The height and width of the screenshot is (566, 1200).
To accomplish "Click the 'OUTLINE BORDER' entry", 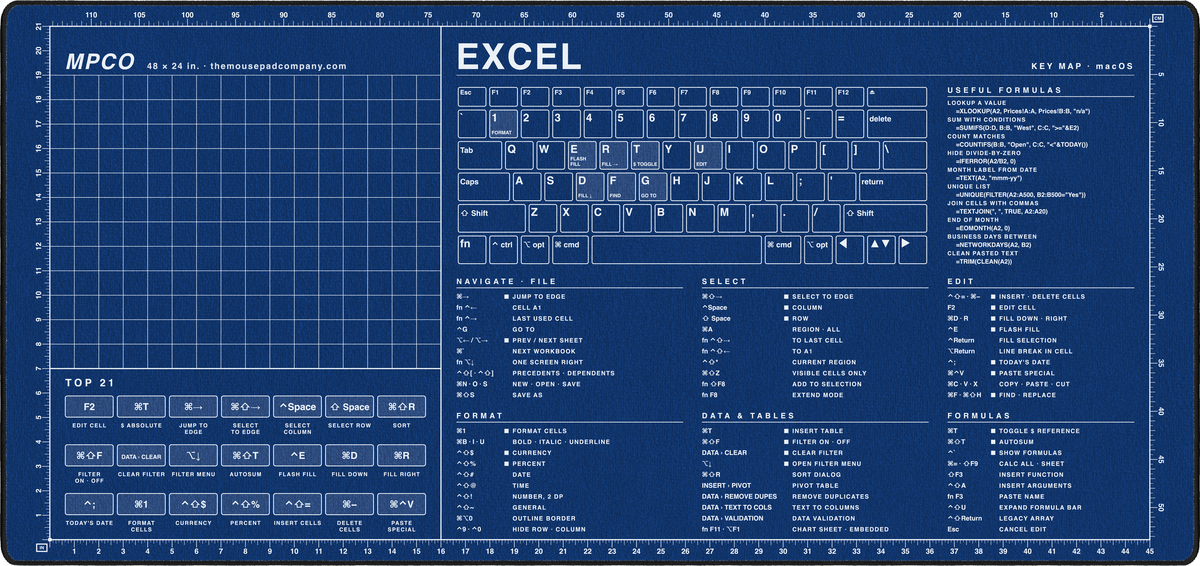I will tap(544, 518).
